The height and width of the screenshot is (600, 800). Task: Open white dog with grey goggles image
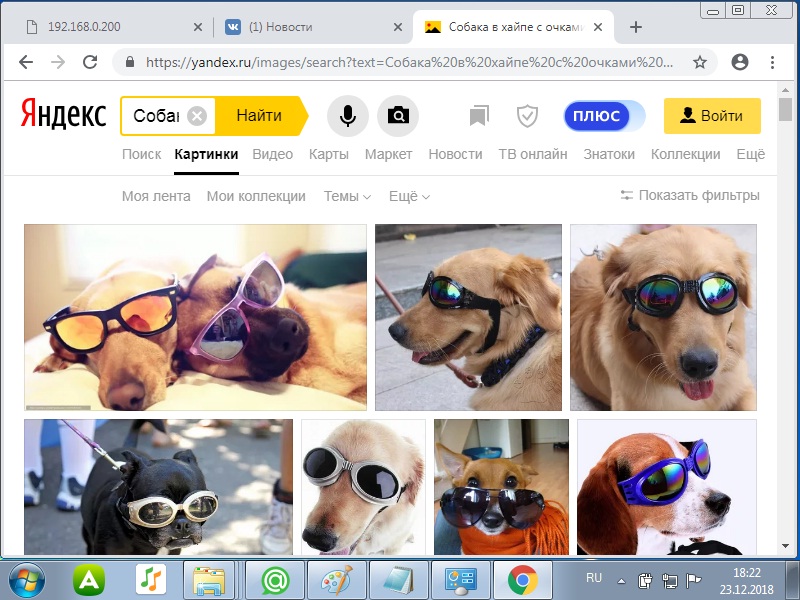click(363, 487)
